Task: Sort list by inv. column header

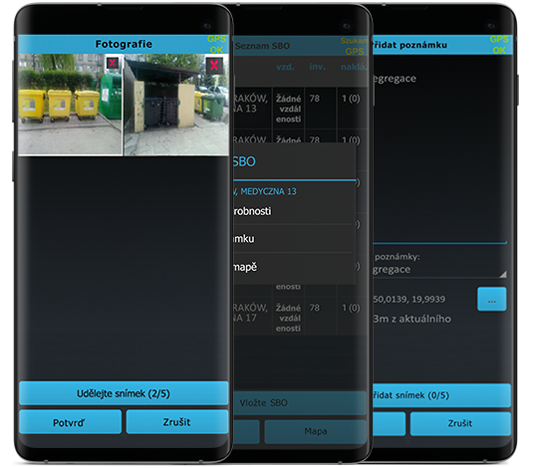Action: tap(317, 67)
